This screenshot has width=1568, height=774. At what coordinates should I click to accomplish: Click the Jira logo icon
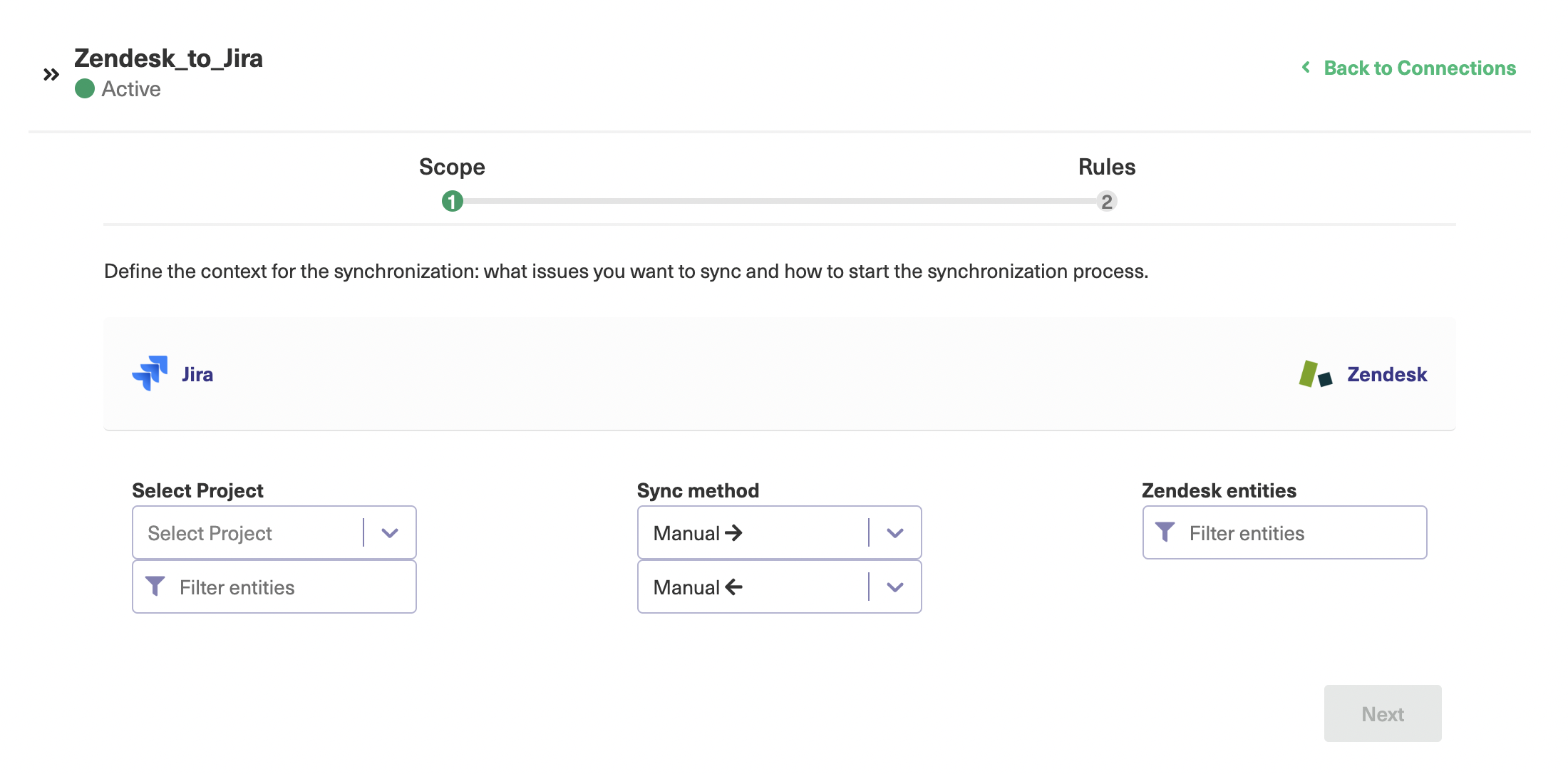[150, 373]
